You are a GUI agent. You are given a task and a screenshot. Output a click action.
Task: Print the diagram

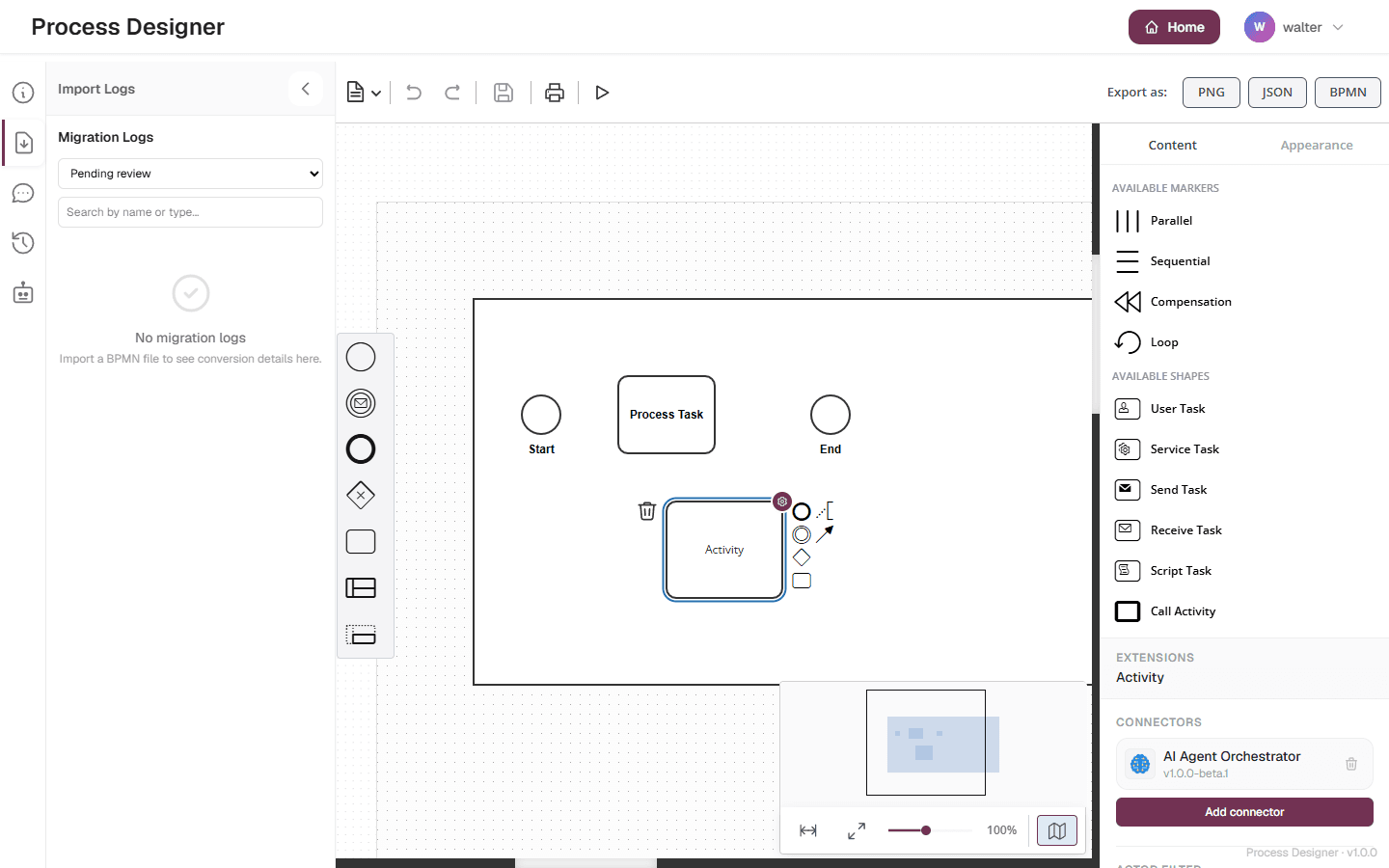click(x=555, y=93)
